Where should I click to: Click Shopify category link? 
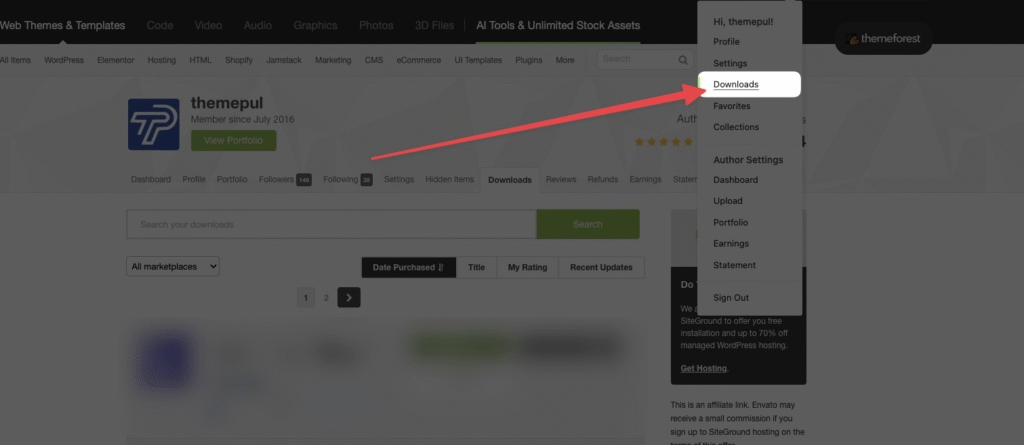click(x=239, y=60)
